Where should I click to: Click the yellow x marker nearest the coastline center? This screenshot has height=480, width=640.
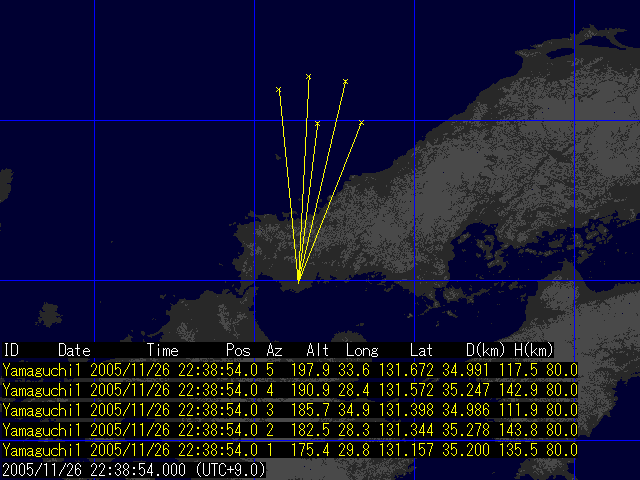pos(317,124)
